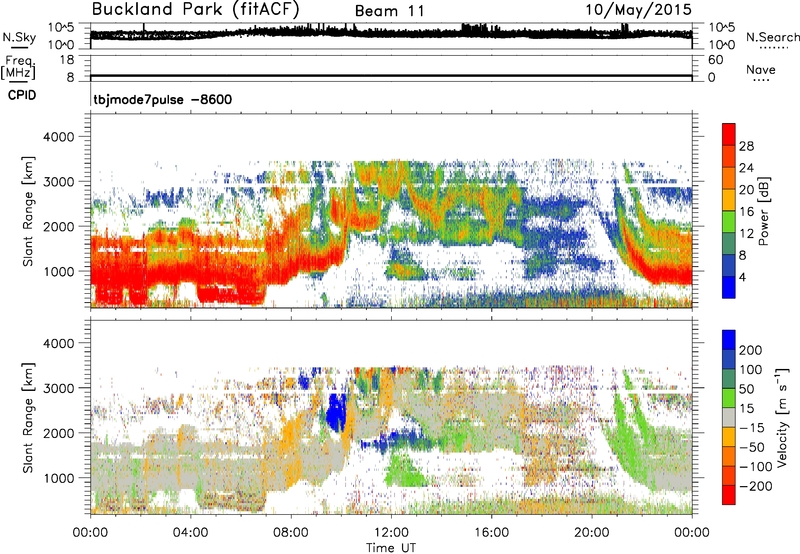
Task: Click the '12:00' time axis label
Action: click(391, 533)
